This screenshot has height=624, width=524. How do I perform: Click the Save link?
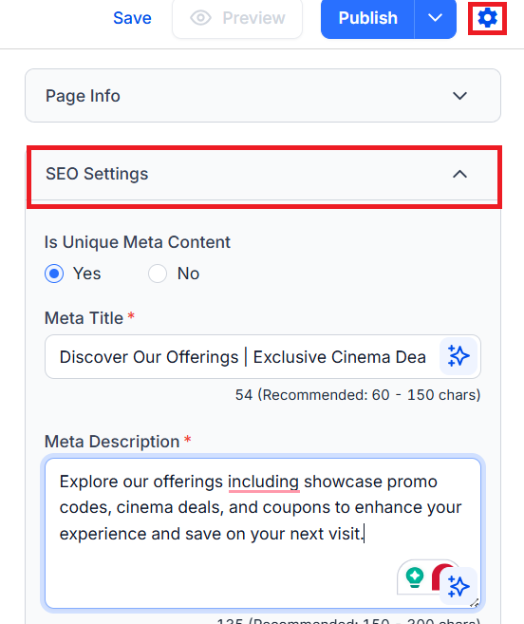pos(132,18)
